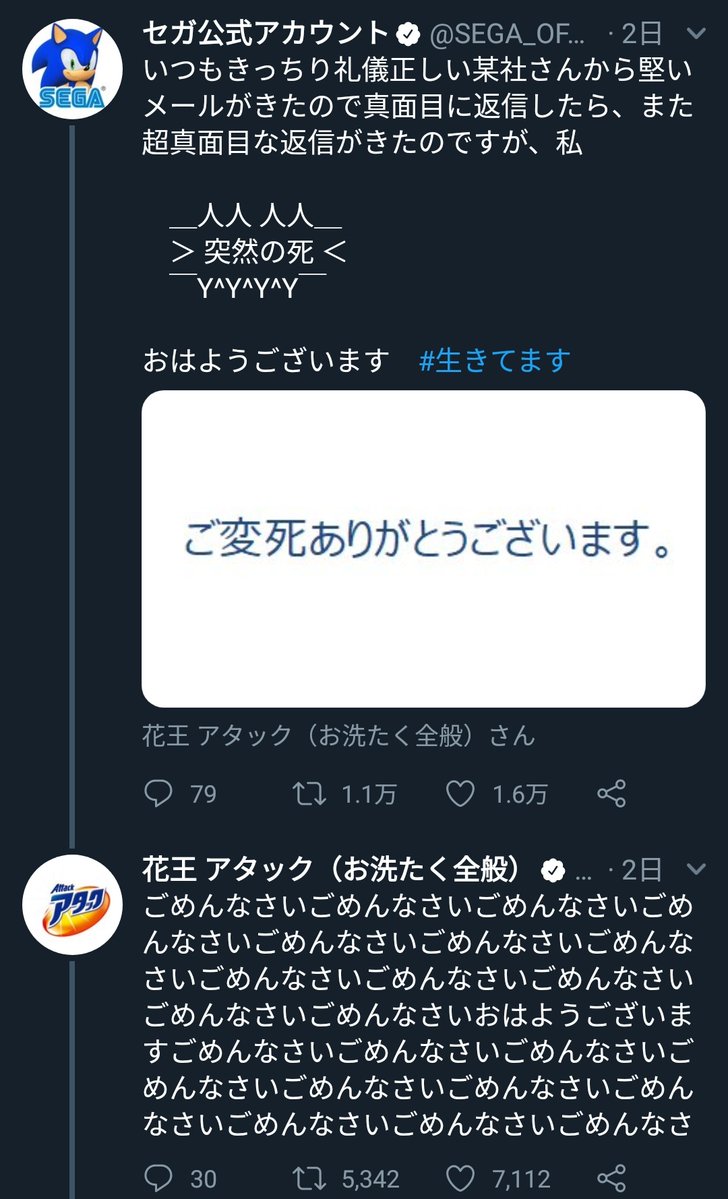This screenshot has width=728, height=1199.
Task: Retweet the SEGA official account tweet
Action: tap(307, 794)
